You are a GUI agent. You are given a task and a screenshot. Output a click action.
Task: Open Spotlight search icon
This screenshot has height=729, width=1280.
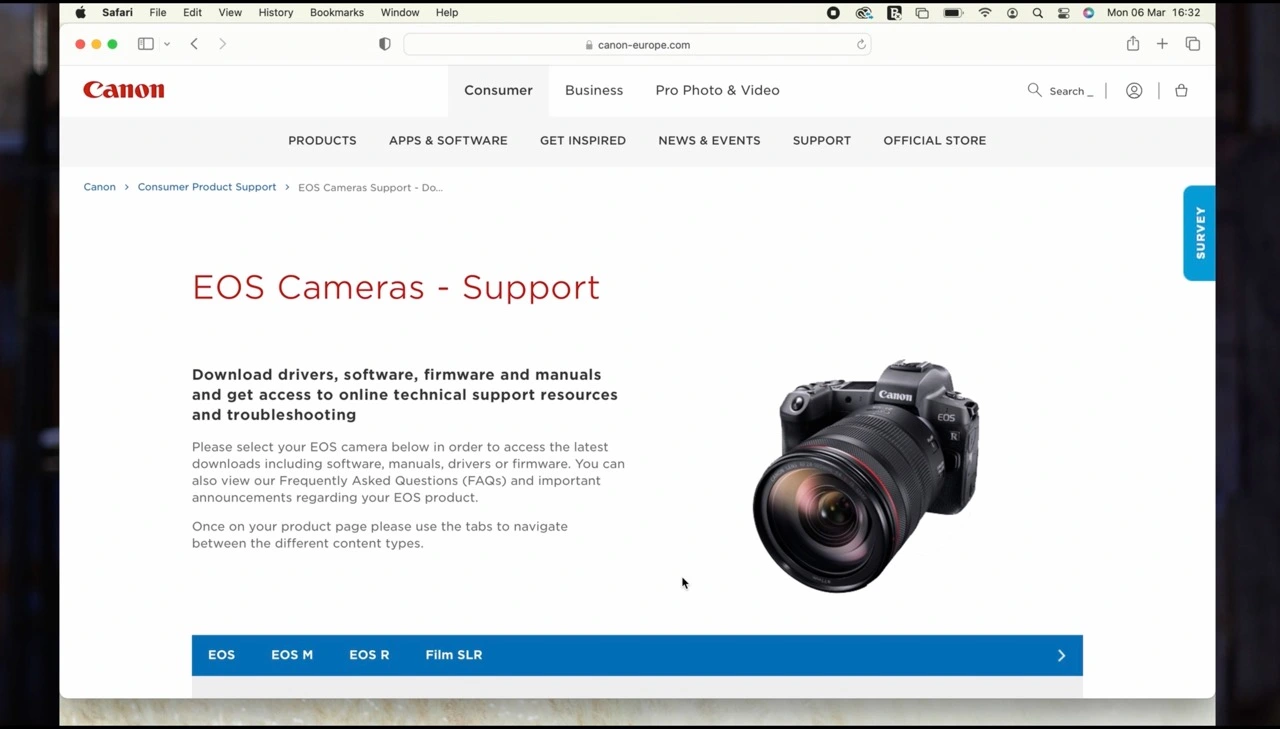[1038, 13]
